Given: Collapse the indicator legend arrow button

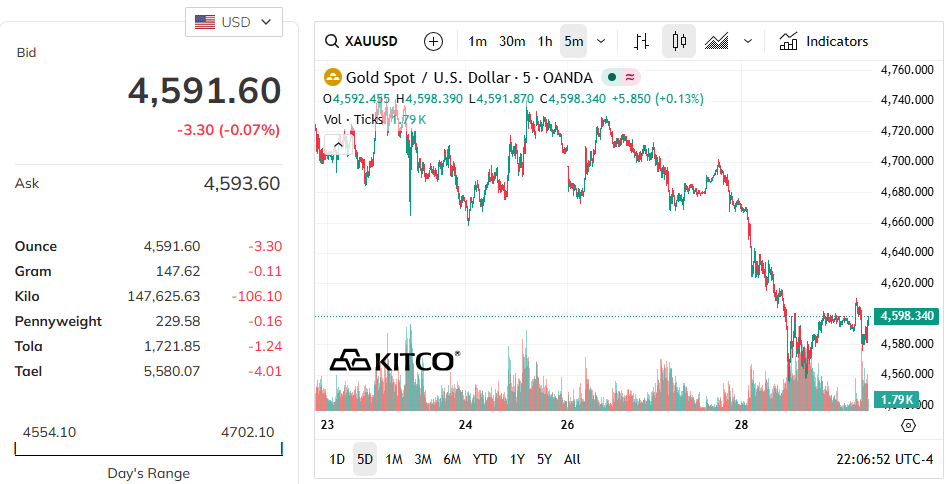Looking at the screenshot, I should (x=337, y=143).
